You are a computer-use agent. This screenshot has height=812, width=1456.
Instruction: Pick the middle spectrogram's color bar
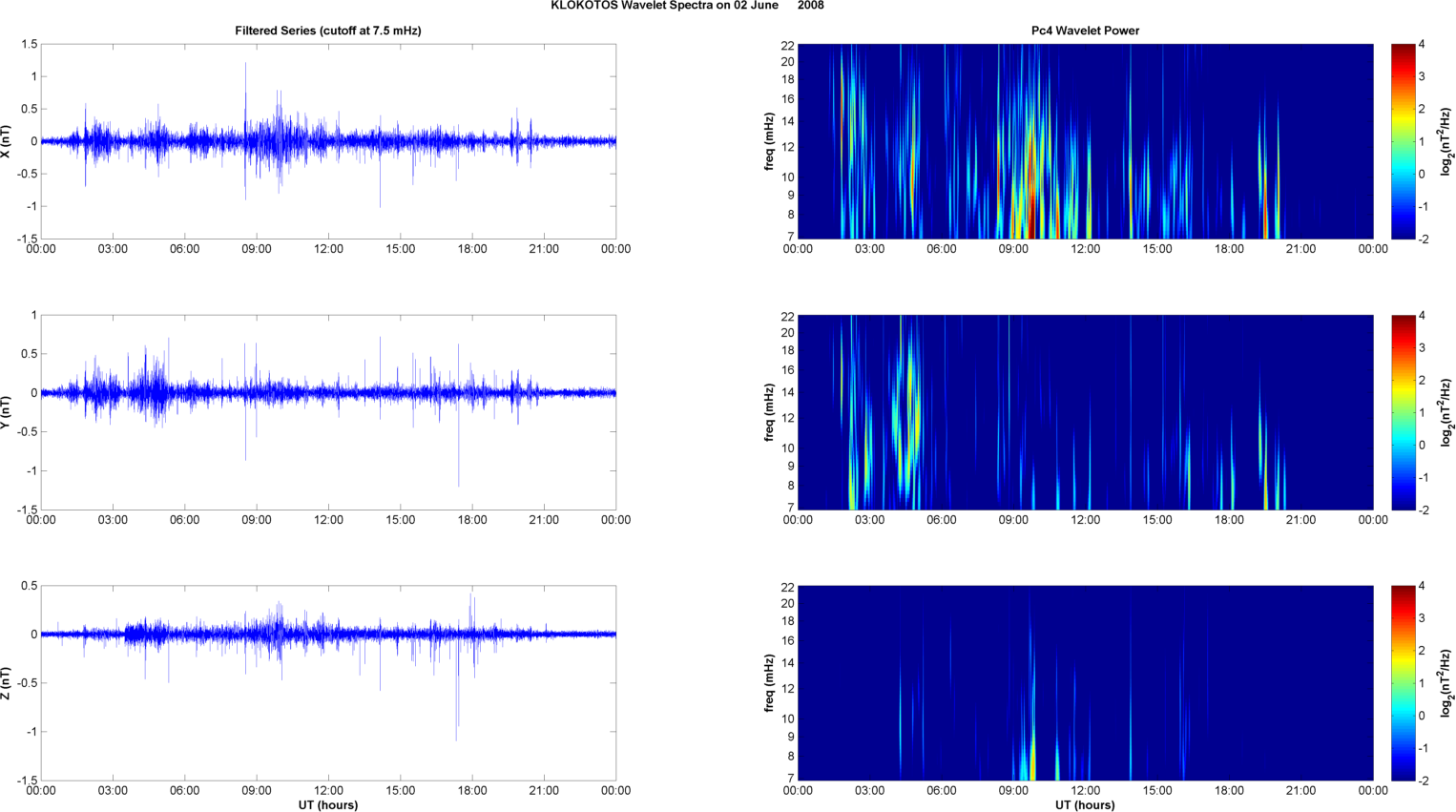click(x=1403, y=412)
